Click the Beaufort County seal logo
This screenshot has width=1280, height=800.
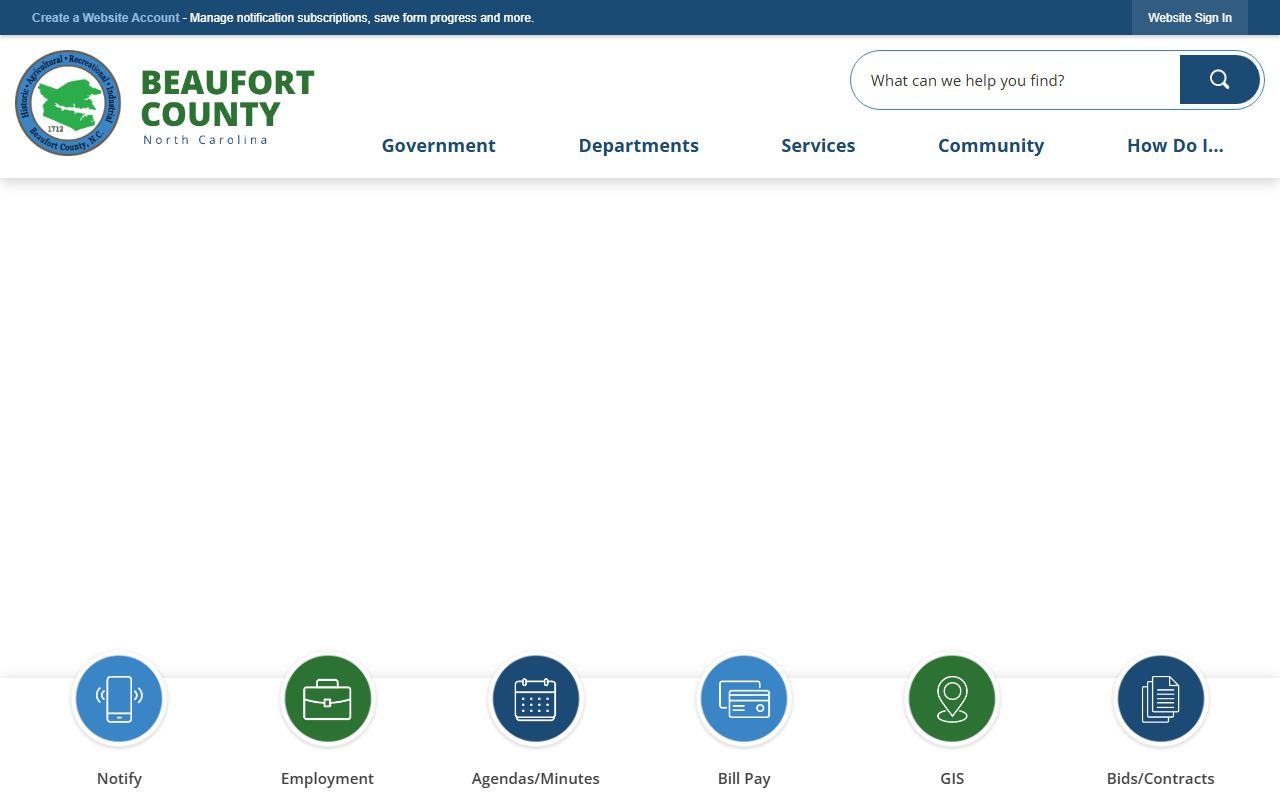tap(68, 103)
